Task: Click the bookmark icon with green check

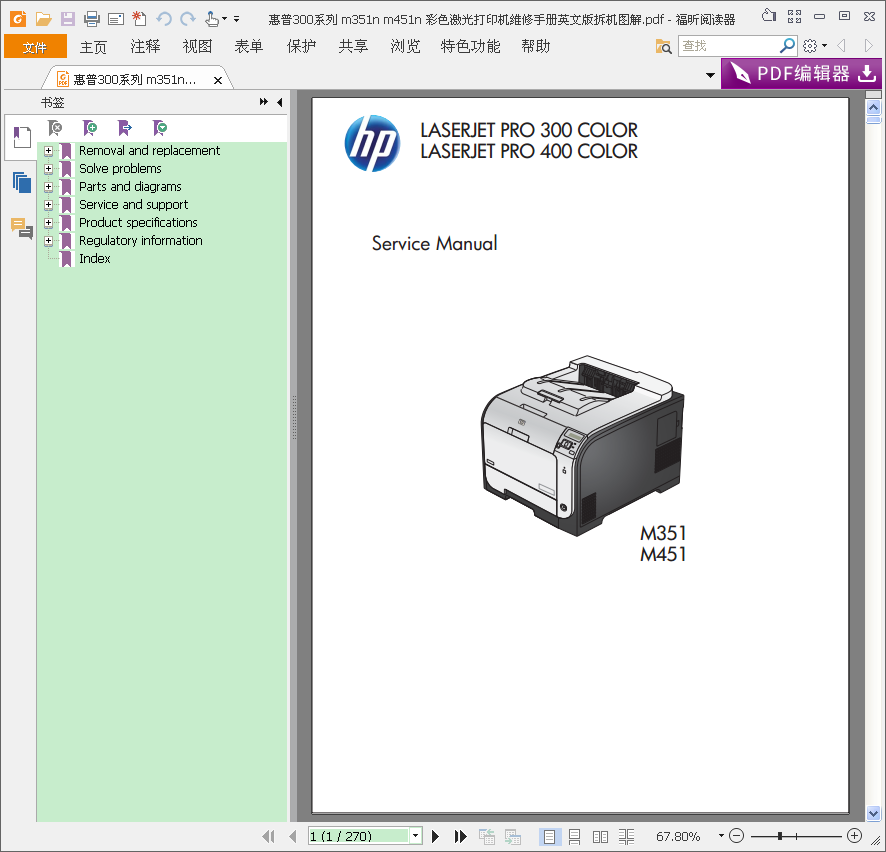Action: pos(160,128)
